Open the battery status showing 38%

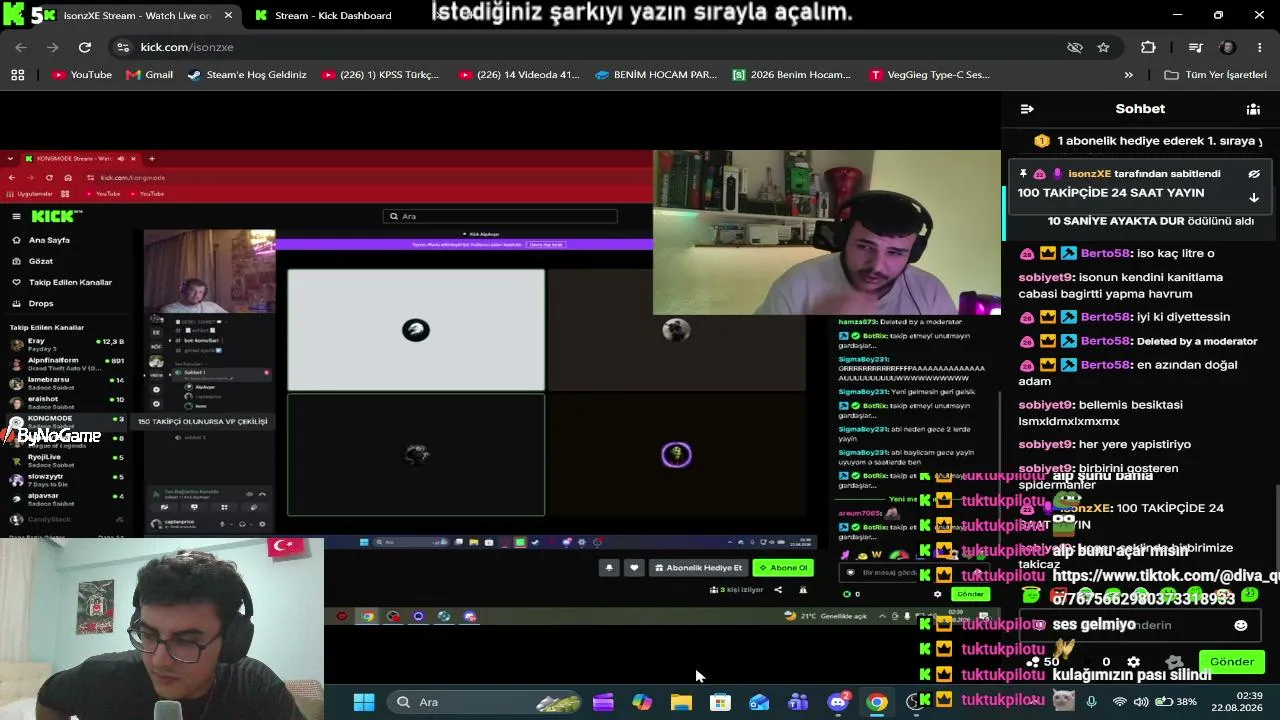tap(1176, 702)
